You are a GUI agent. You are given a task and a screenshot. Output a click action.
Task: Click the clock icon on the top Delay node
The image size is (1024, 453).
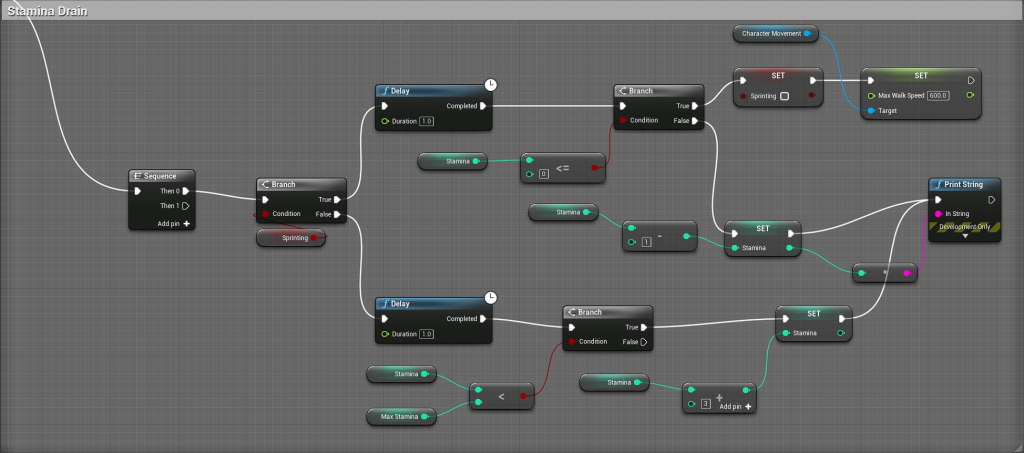point(490,85)
